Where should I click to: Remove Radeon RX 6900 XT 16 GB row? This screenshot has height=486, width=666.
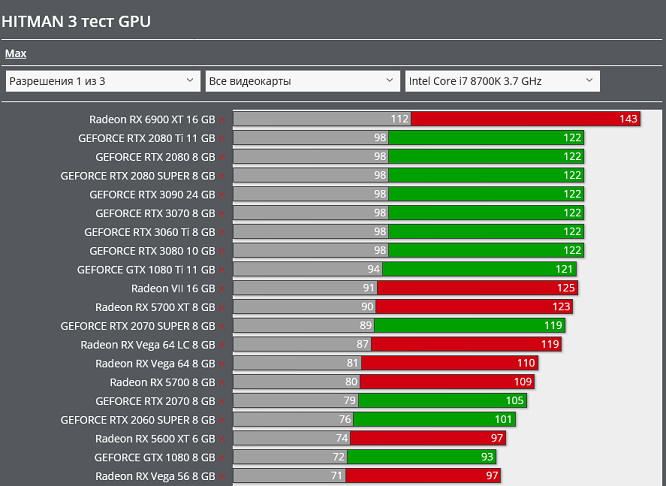click(x=222, y=120)
